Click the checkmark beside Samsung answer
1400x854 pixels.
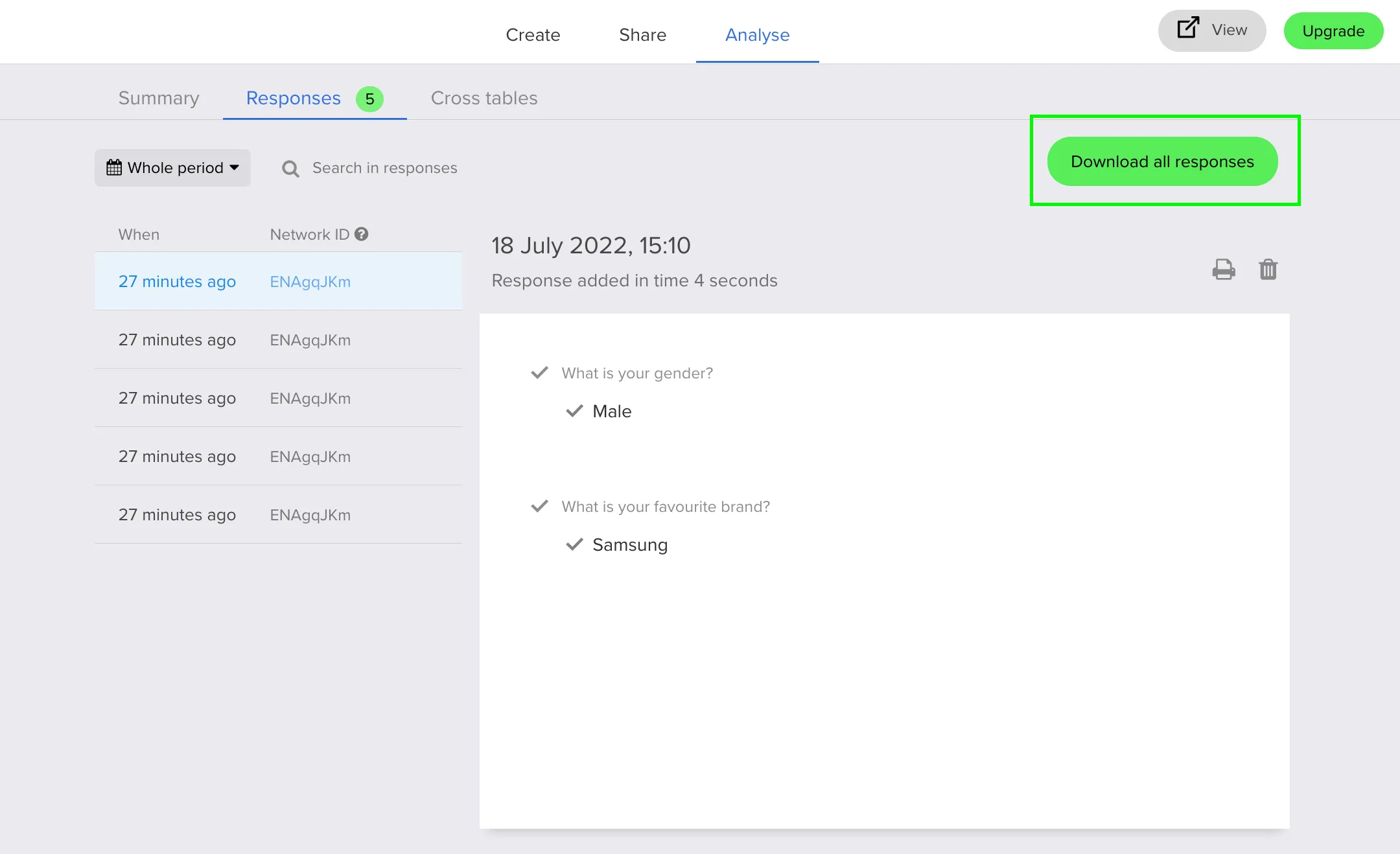coord(574,544)
